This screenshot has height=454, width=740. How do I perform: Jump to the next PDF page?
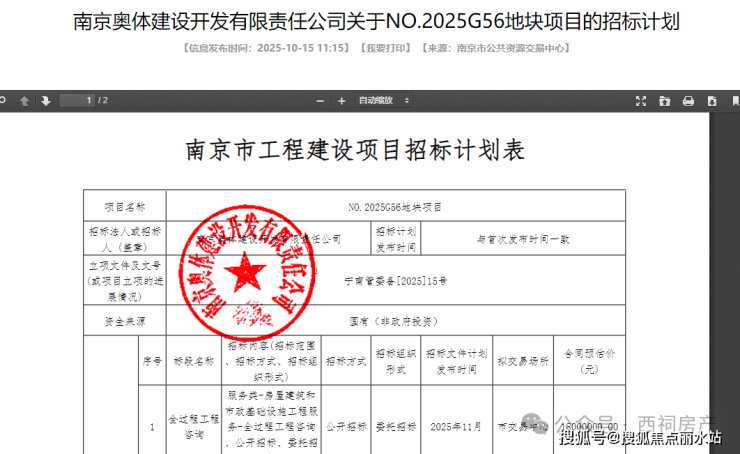tap(46, 100)
